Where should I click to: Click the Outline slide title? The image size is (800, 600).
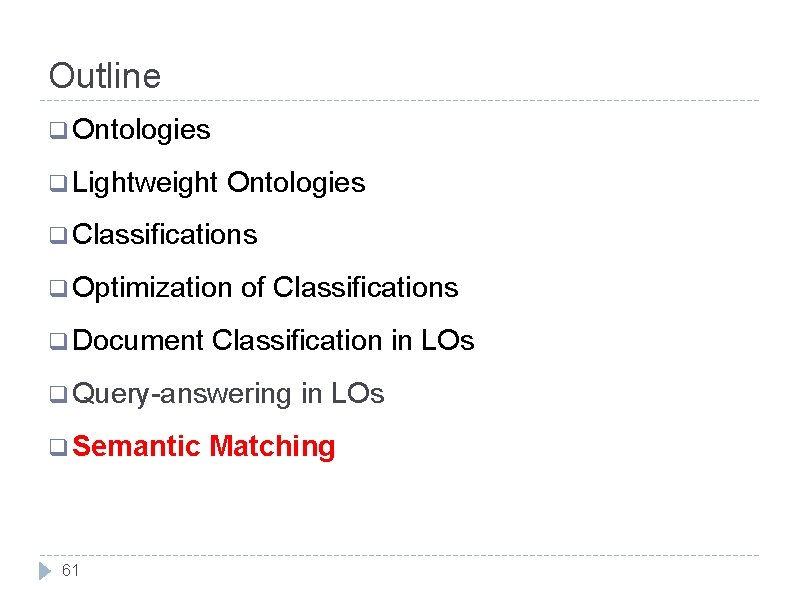(104, 76)
